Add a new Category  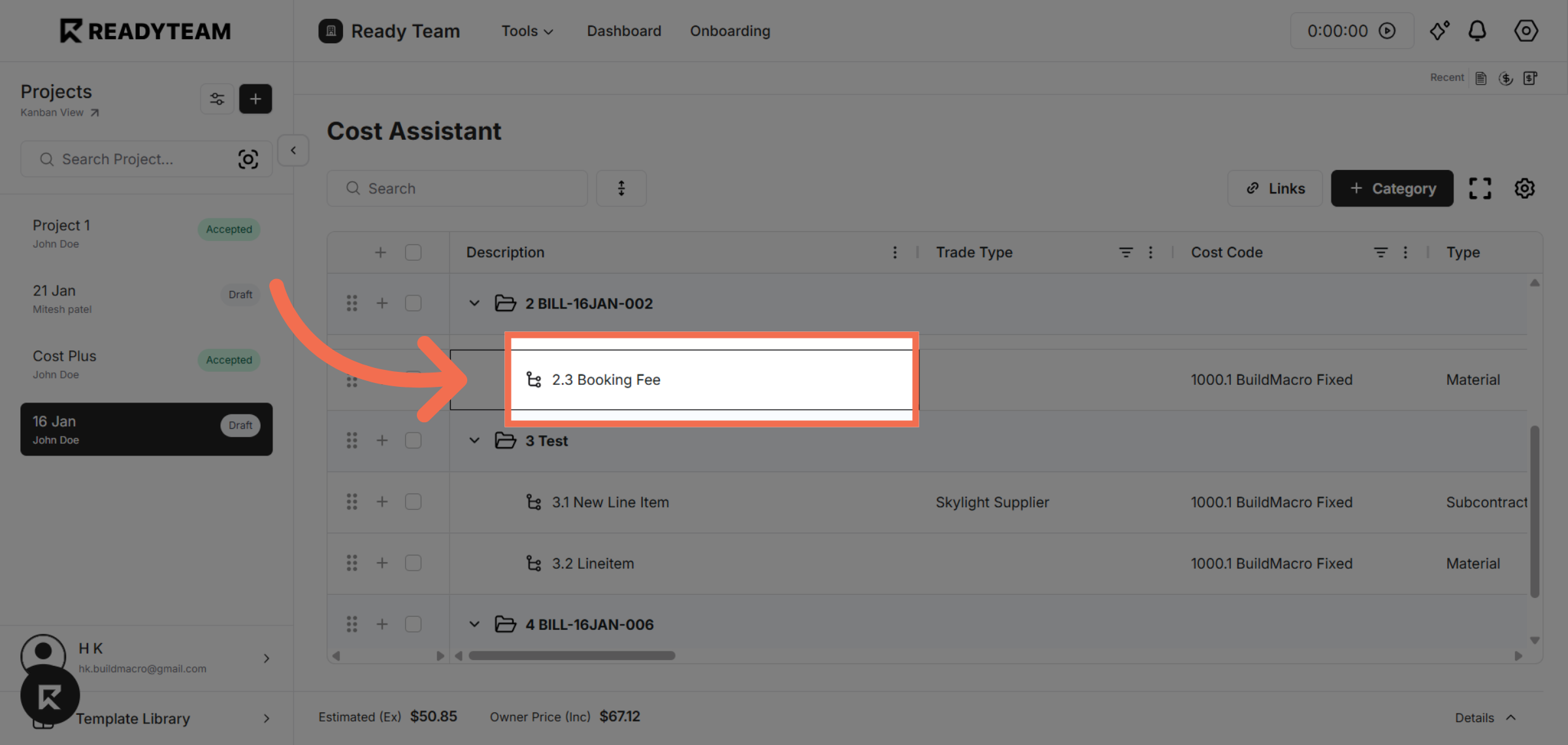(x=1392, y=188)
